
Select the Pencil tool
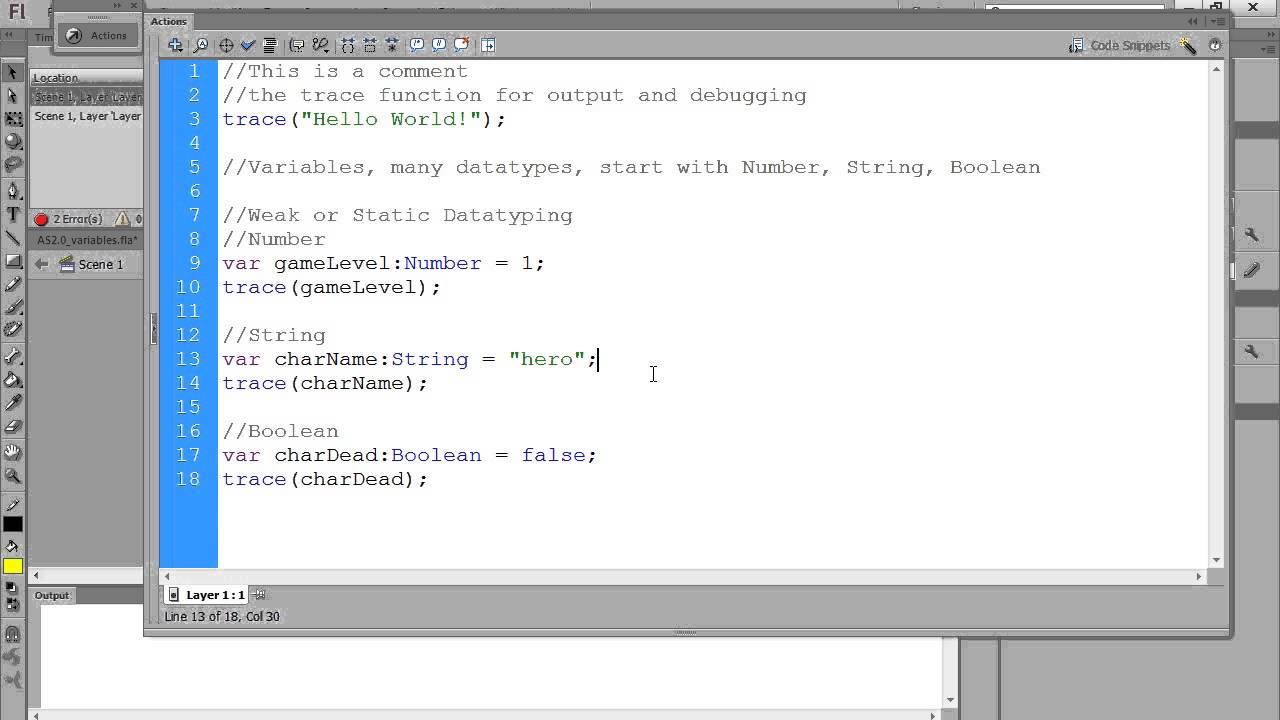point(13,285)
